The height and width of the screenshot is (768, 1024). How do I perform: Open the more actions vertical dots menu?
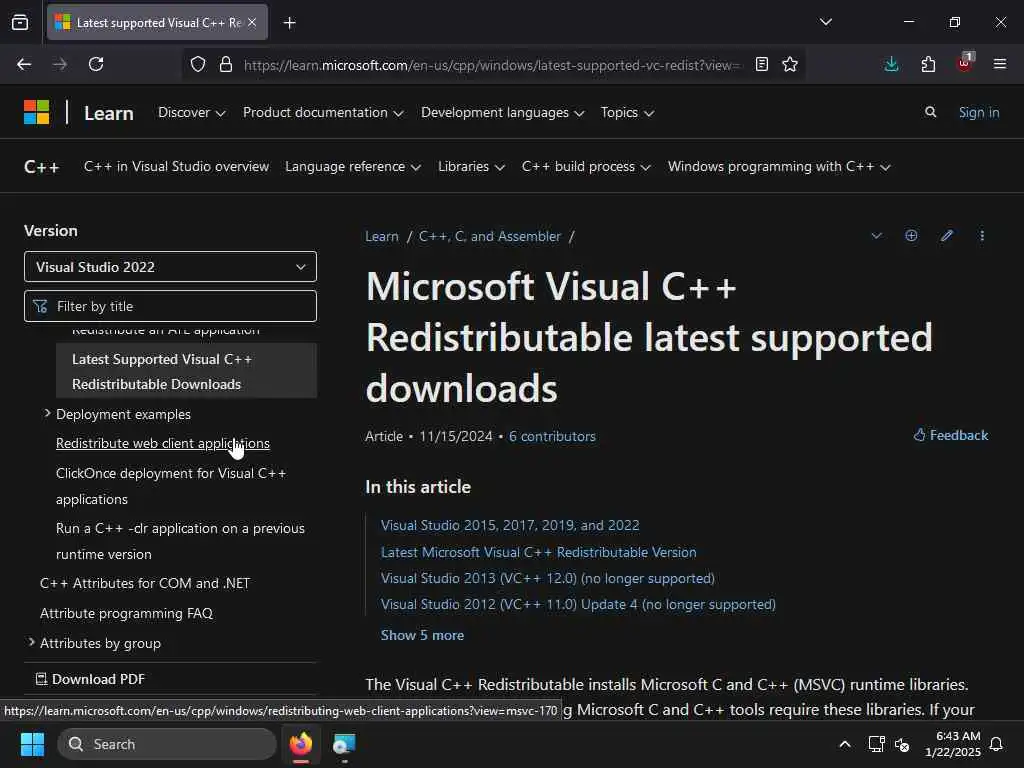982,236
